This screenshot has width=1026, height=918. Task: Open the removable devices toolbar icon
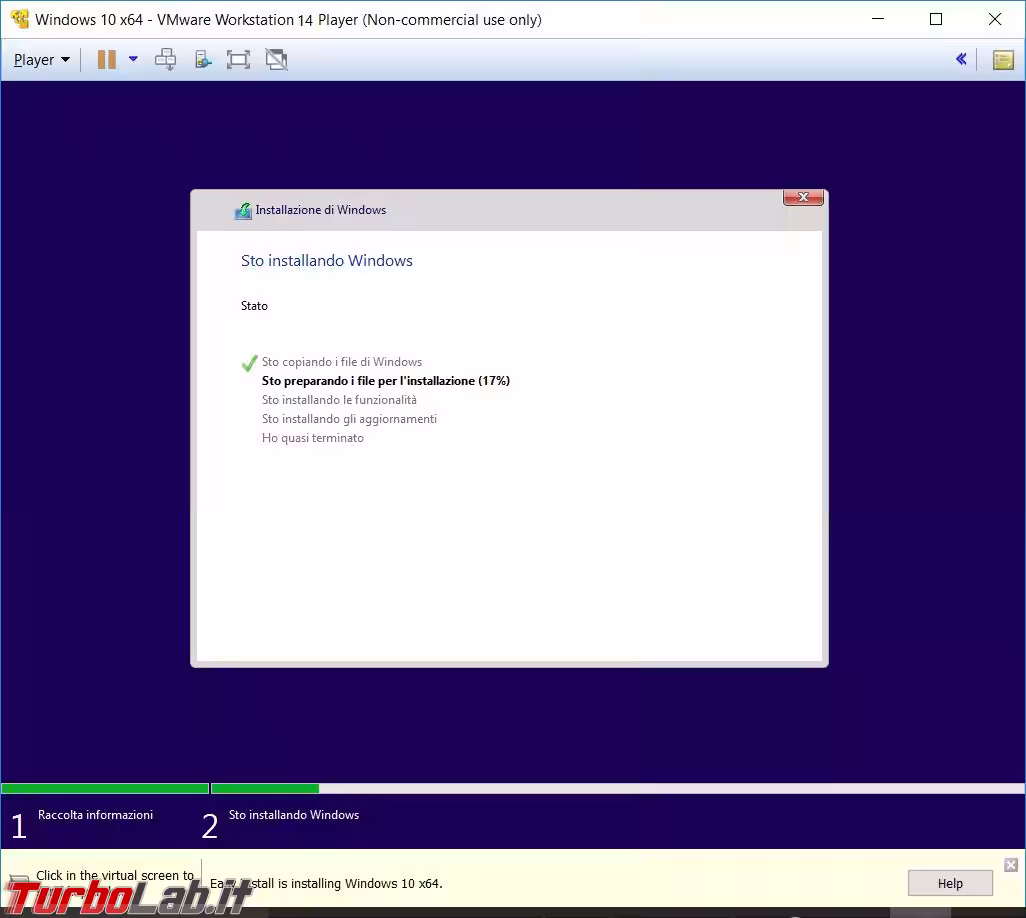[203, 60]
